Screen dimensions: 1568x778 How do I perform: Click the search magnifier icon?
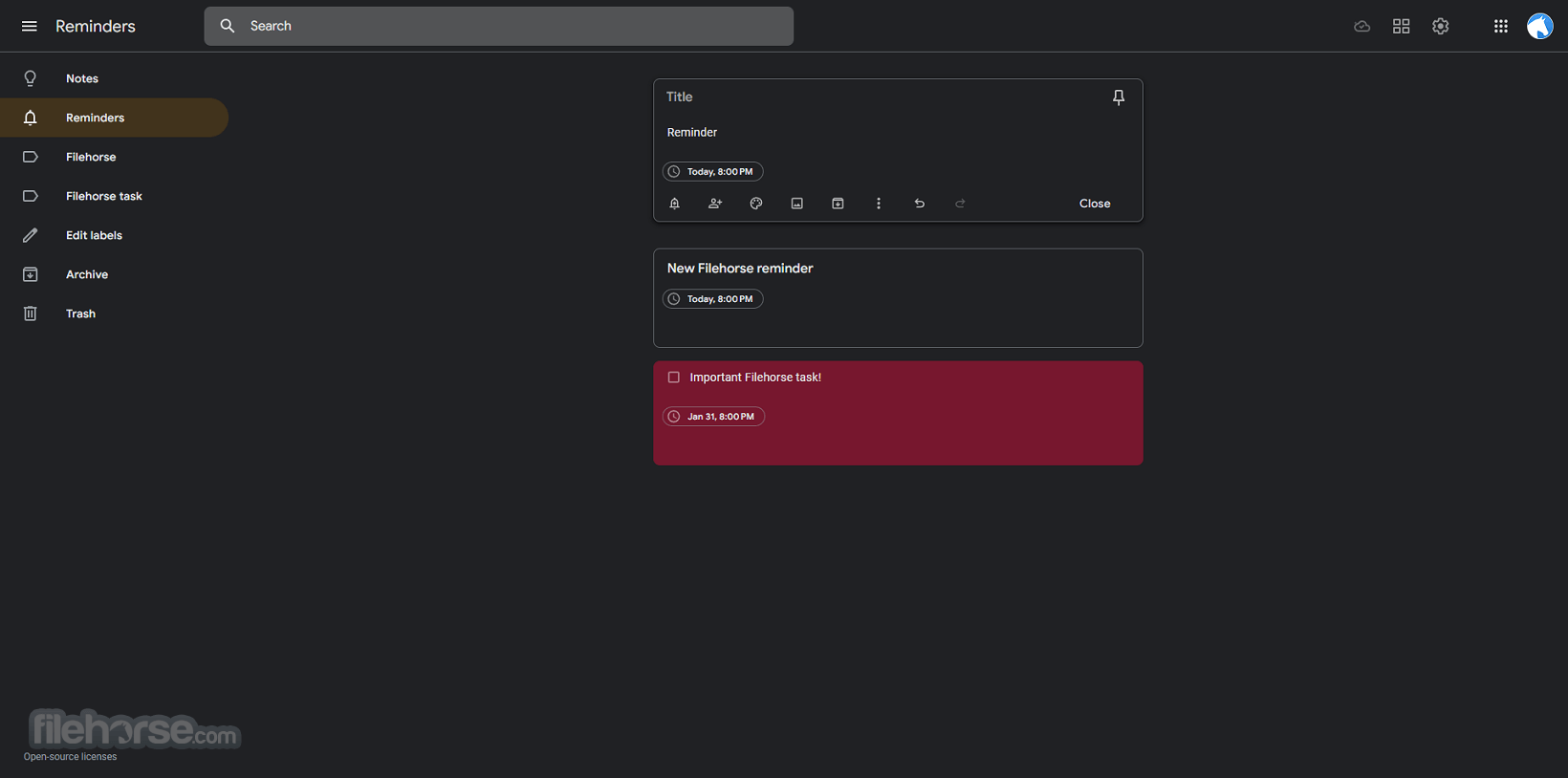pyautogui.click(x=228, y=26)
